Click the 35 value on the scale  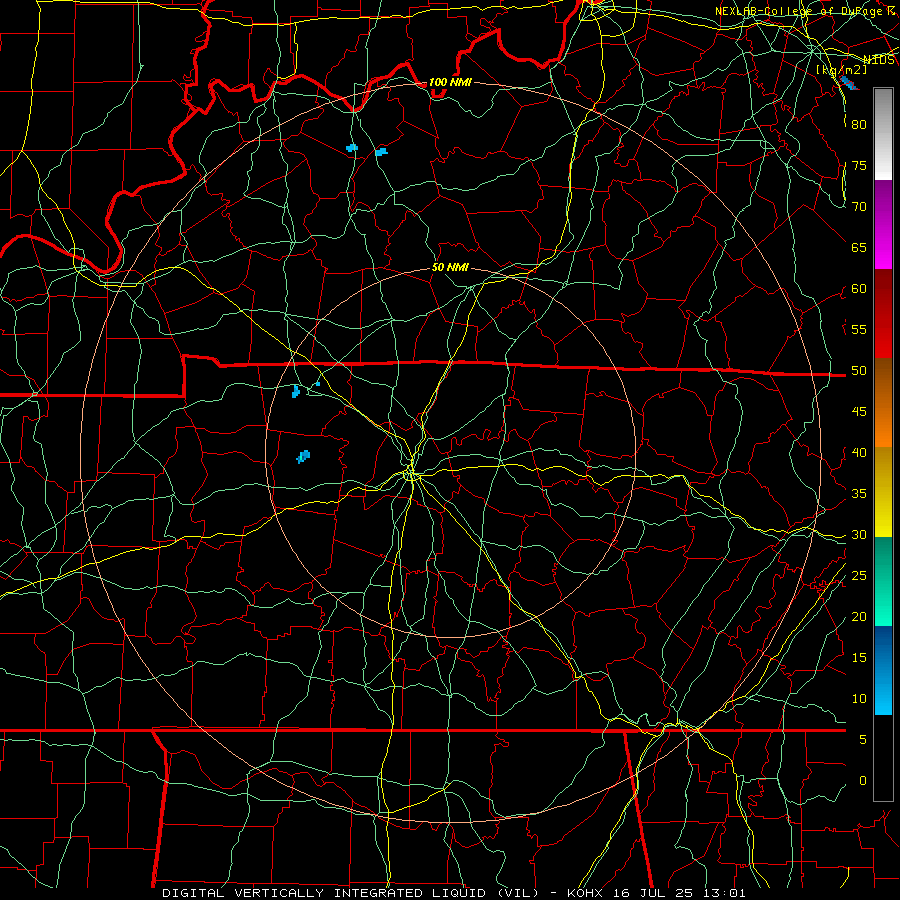(859, 494)
